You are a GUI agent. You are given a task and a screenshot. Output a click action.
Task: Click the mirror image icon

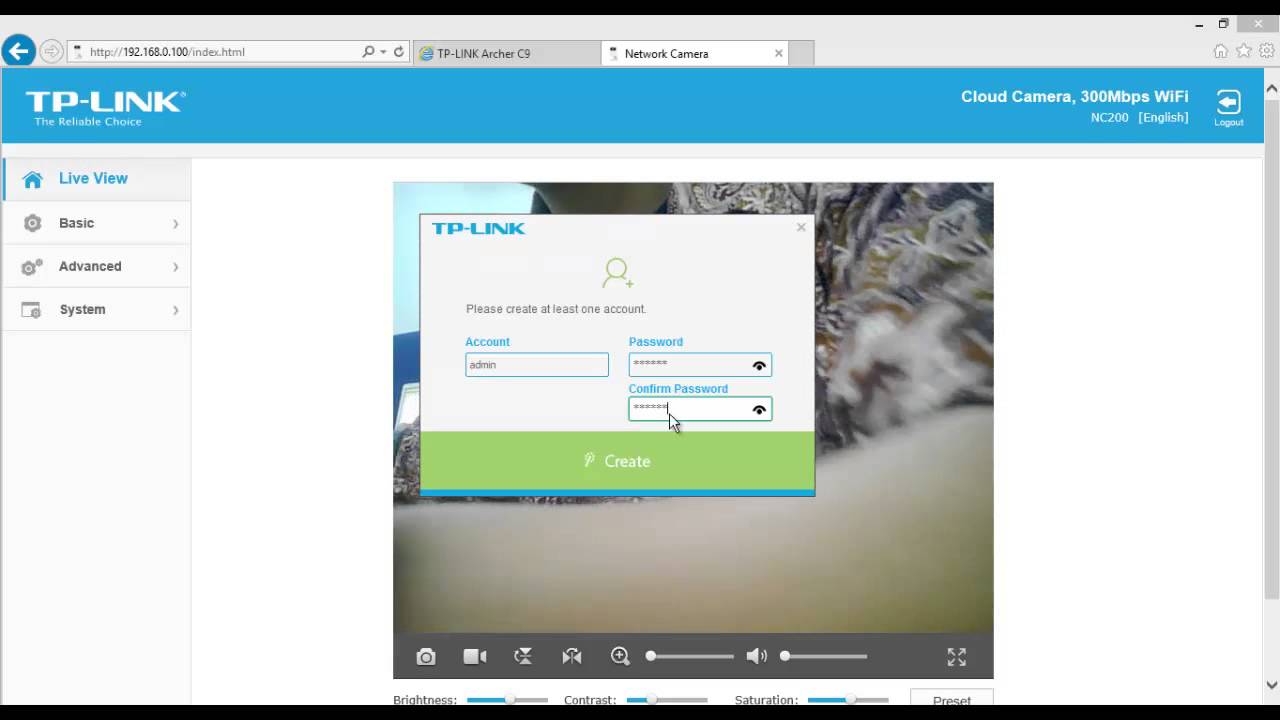[572, 656]
